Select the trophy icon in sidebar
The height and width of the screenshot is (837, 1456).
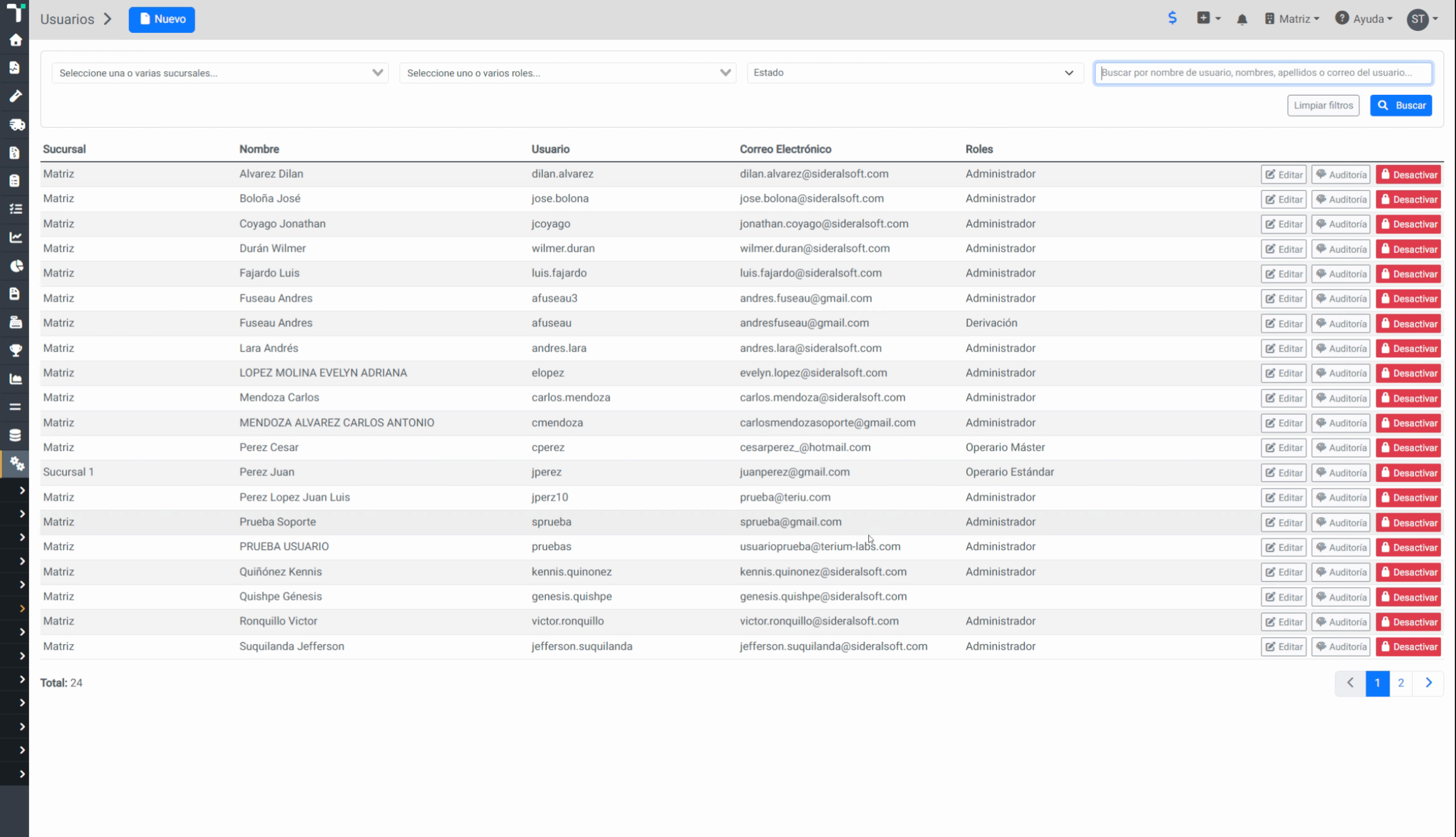click(15, 350)
